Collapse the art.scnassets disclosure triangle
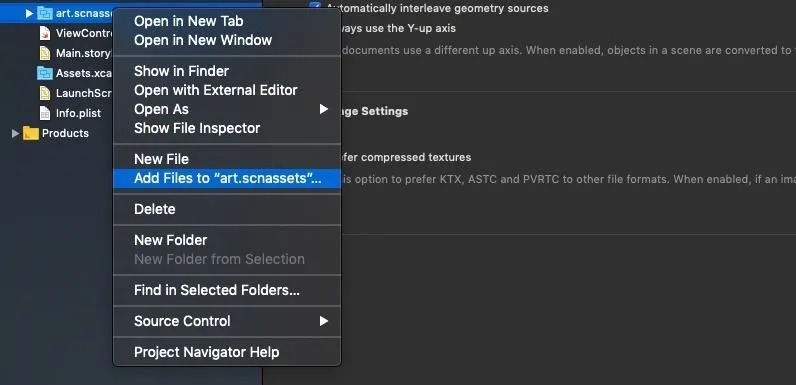The width and height of the screenshot is (796, 385). click(29, 13)
